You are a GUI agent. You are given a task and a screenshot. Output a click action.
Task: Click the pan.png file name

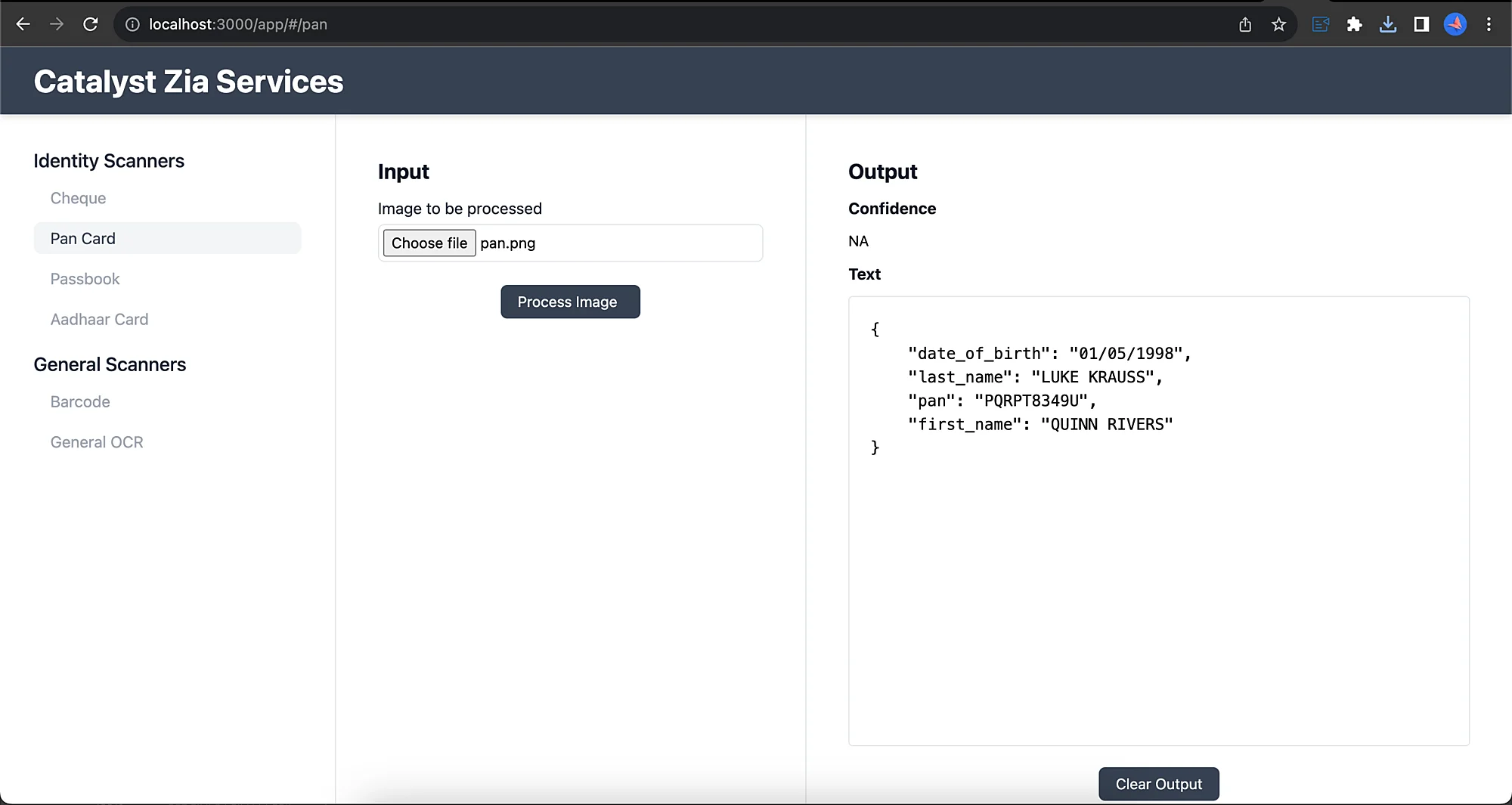[x=508, y=243]
